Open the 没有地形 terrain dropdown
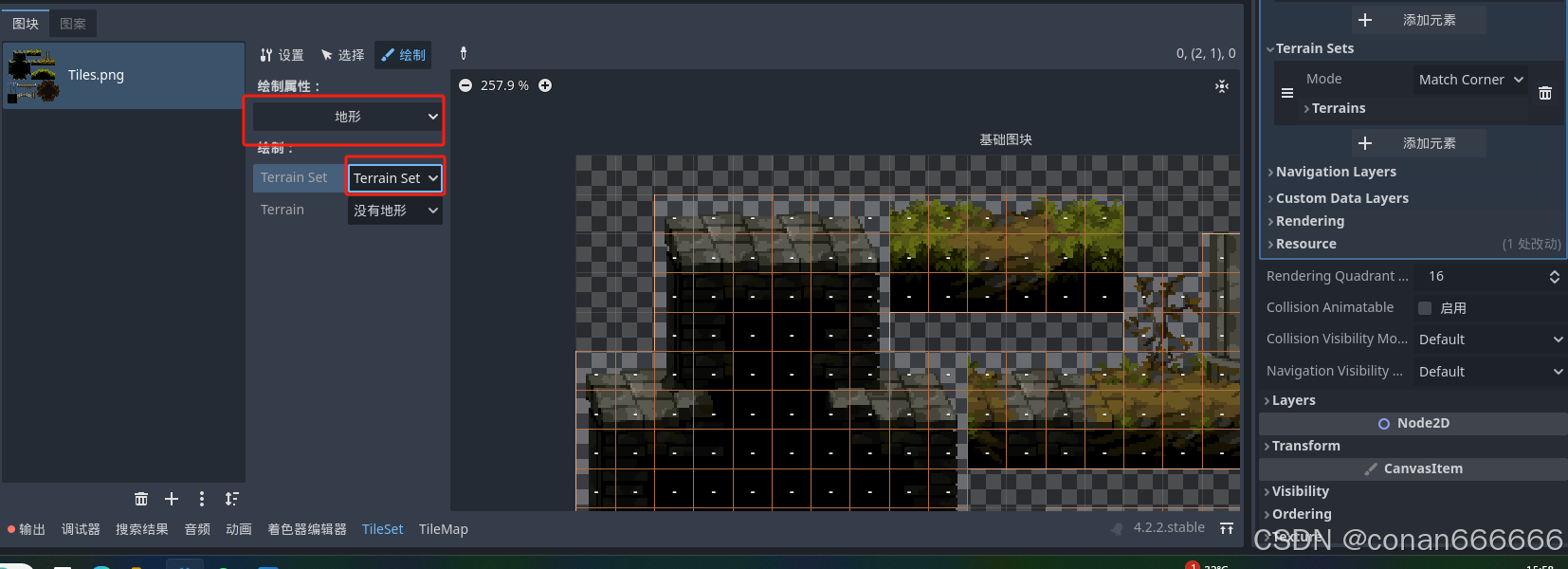Screen dimensions: 1568x569 click(395, 211)
